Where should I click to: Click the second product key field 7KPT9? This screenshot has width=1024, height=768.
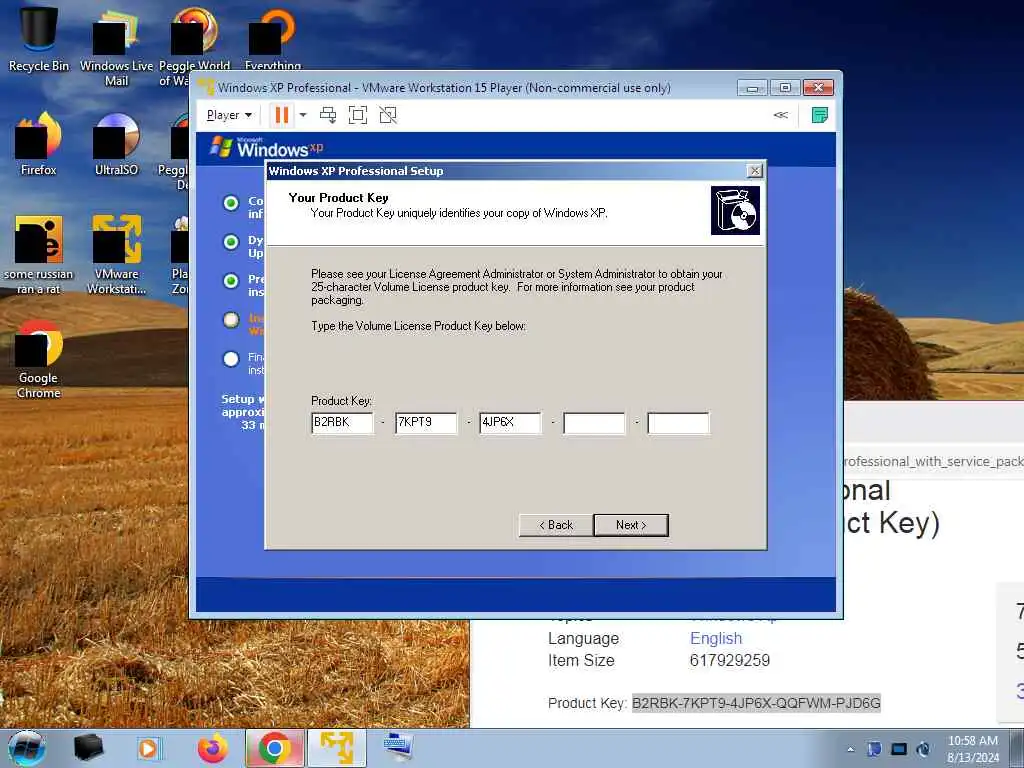click(426, 423)
